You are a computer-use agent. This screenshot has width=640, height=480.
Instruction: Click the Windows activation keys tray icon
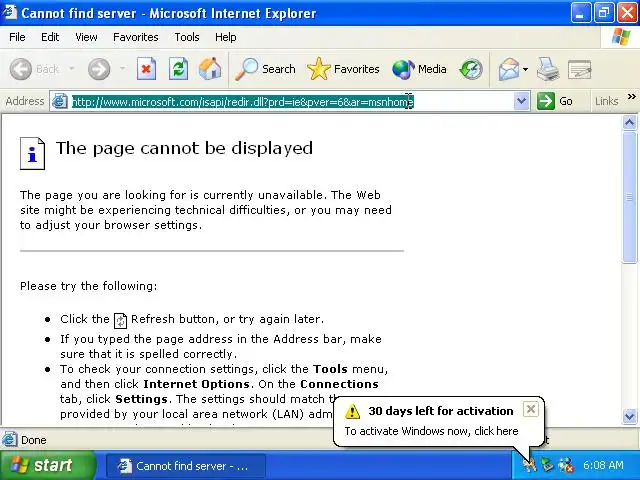[x=529, y=465]
